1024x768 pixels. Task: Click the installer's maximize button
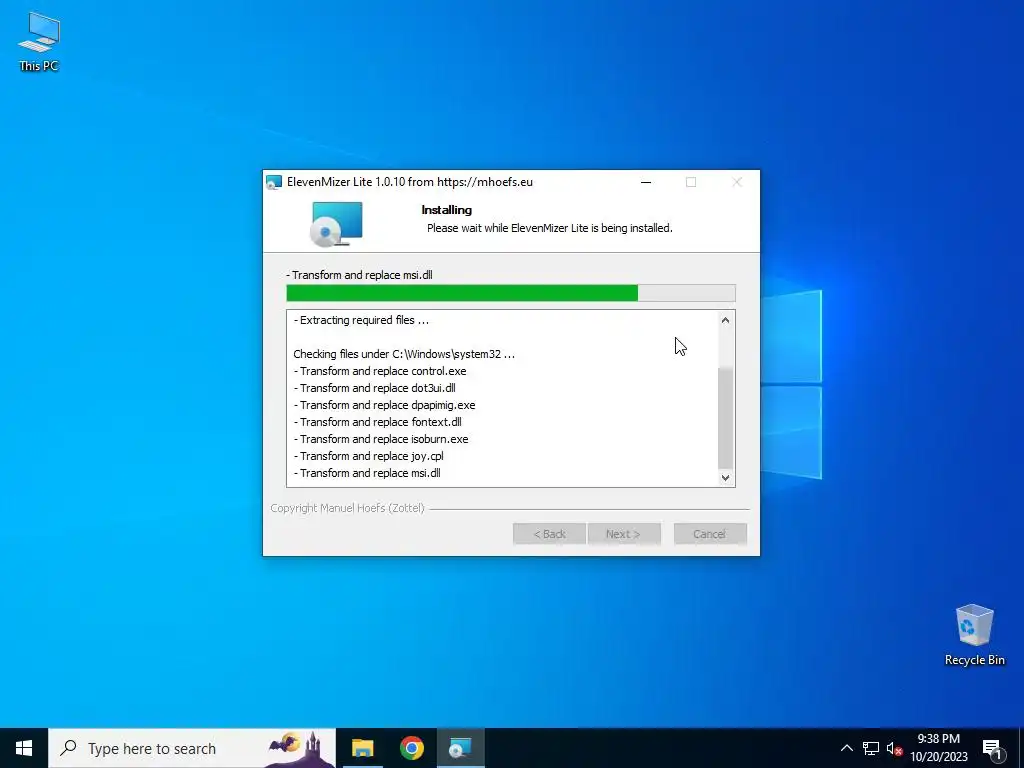click(691, 182)
